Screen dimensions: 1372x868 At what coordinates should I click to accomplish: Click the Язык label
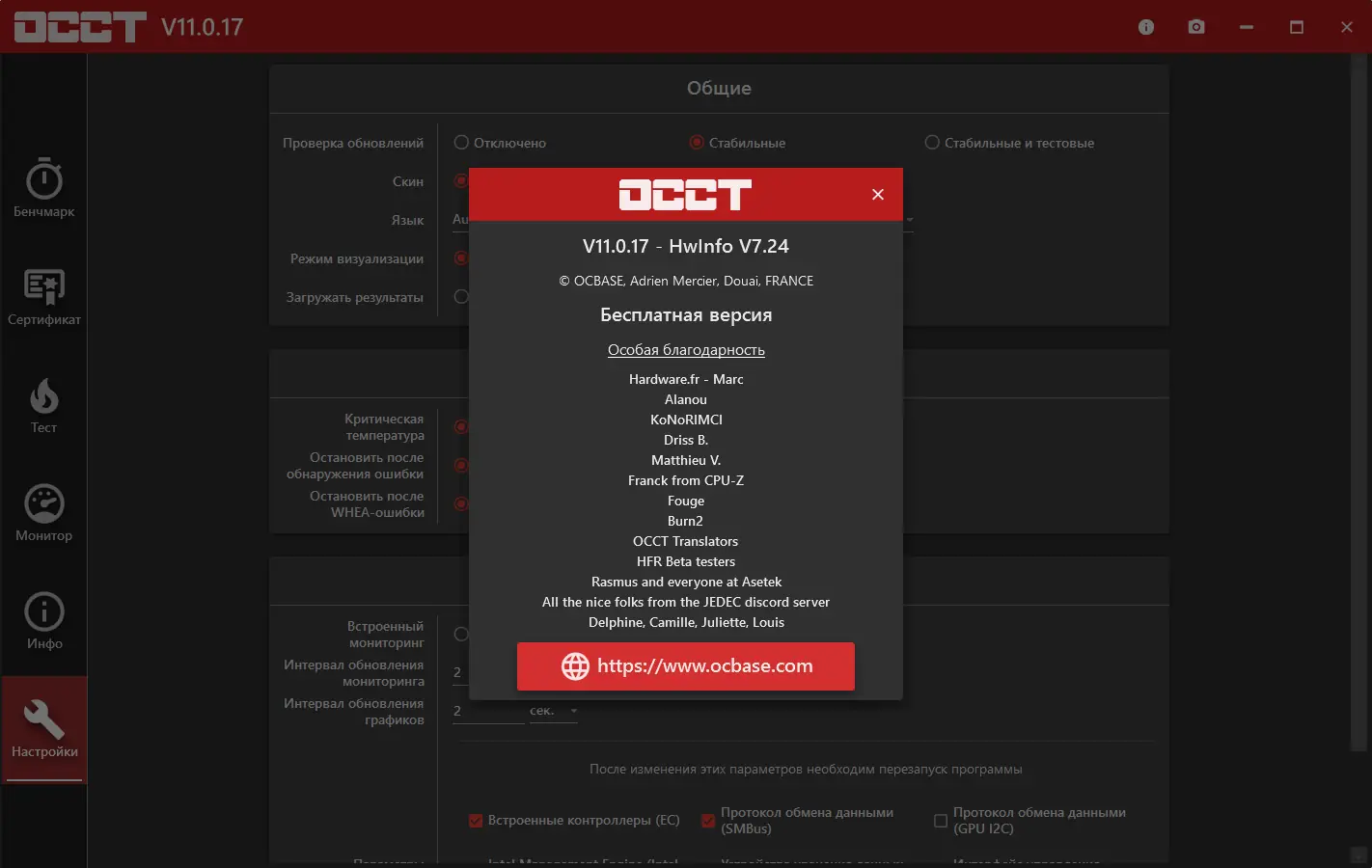point(407,220)
